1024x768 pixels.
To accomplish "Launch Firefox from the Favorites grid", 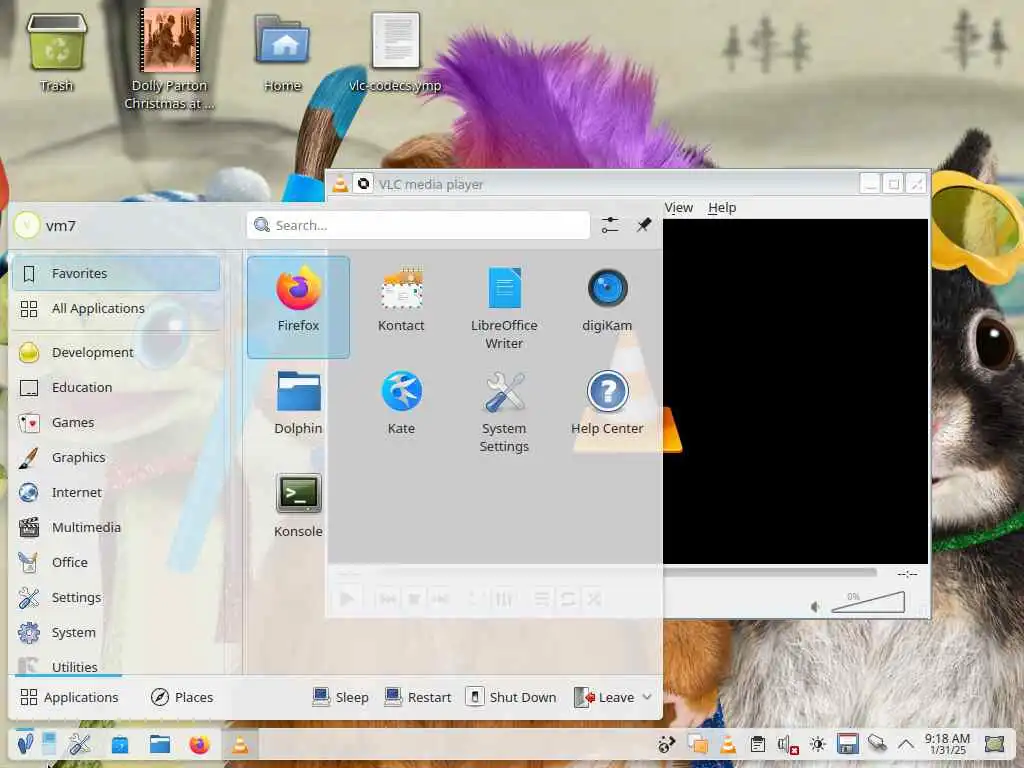I will click(298, 307).
